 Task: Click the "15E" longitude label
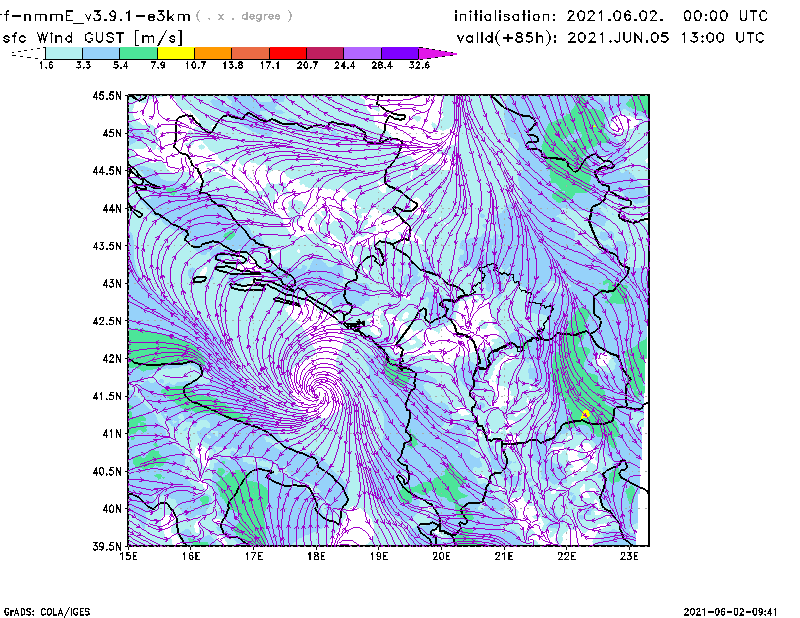tap(128, 556)
